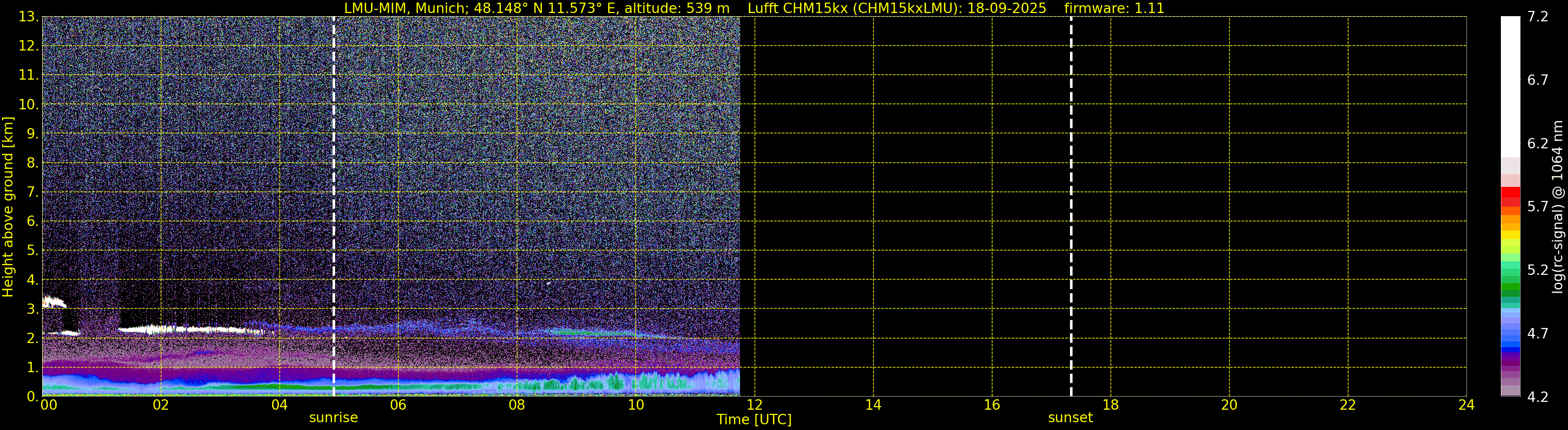Click the time axis tick '16'
This screenshot has width=1568, height=430.
[x=991, y=405]
